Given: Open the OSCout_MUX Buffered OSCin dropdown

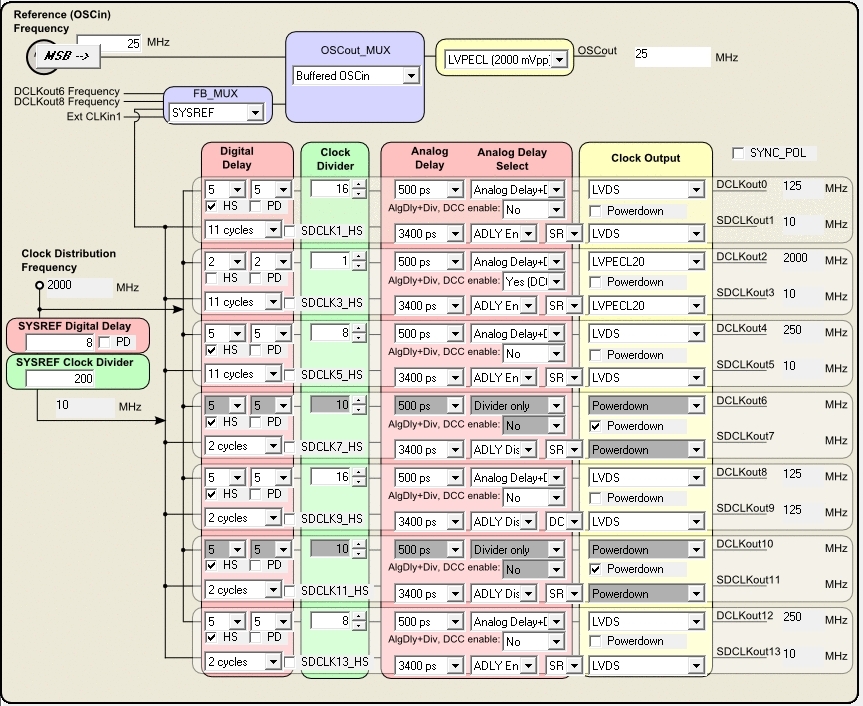Looking at the screenshot, I should pos(410,76).
